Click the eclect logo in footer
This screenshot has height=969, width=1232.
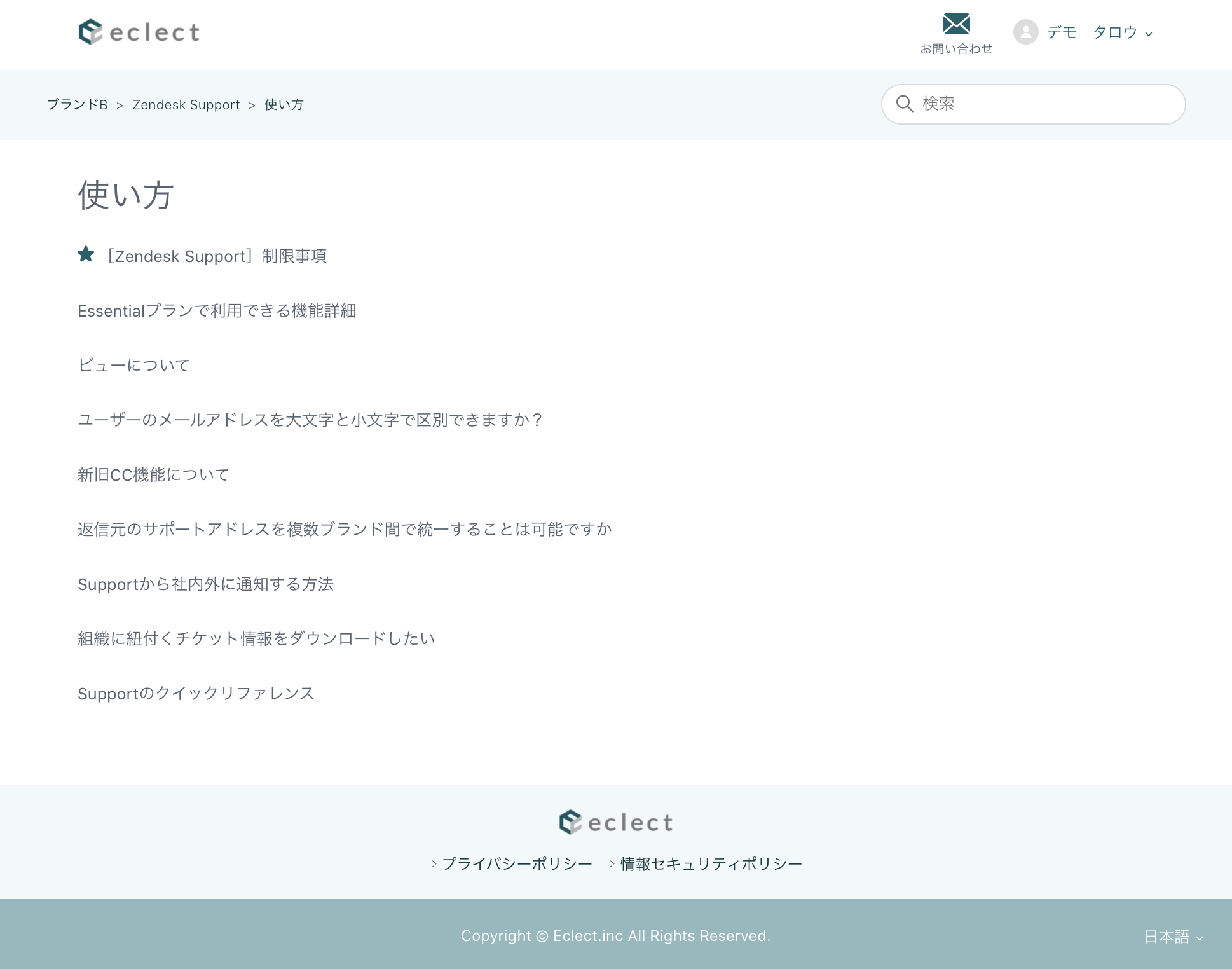coord(616,822)
